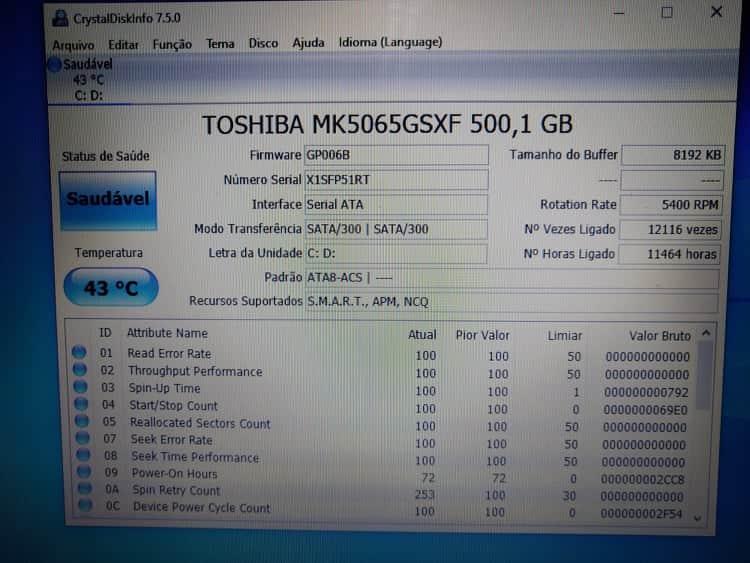Select the Device Power Cycle Count row text
Screen dimensions: 750x563
click(x=202, y=508)
